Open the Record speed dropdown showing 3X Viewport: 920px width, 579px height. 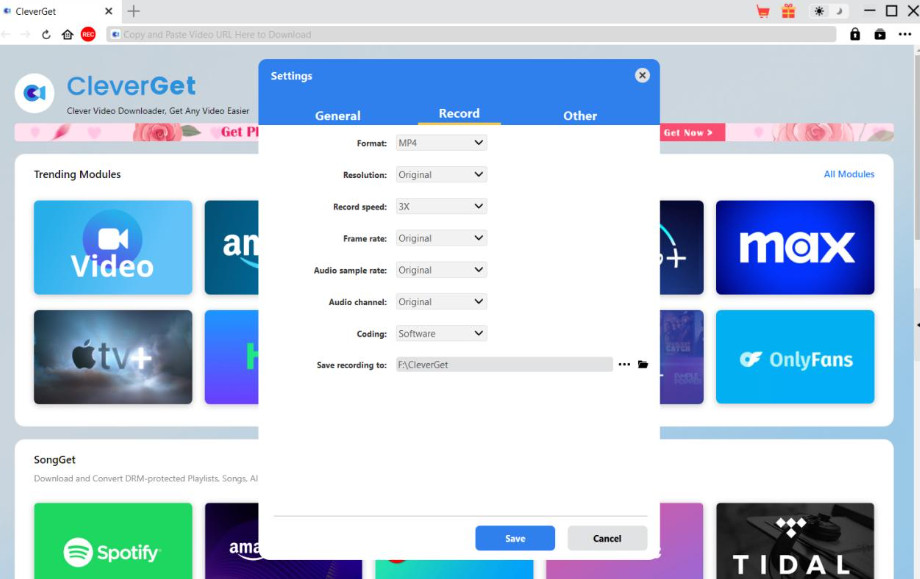pos(441,206)
